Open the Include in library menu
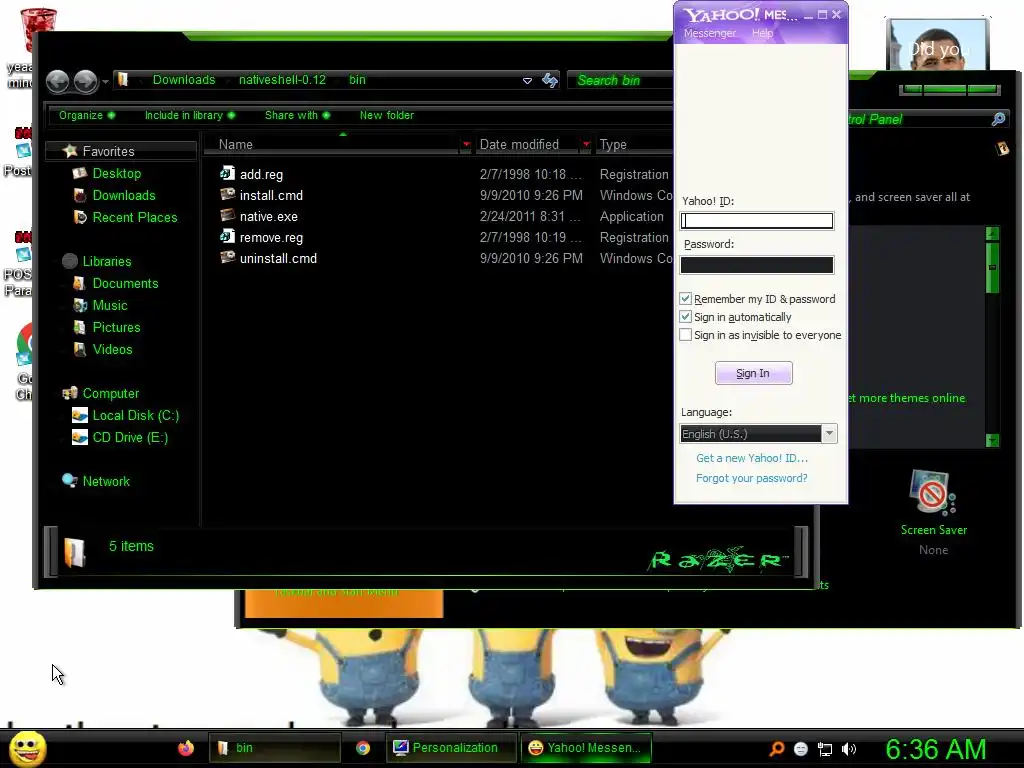 (189, 115)
